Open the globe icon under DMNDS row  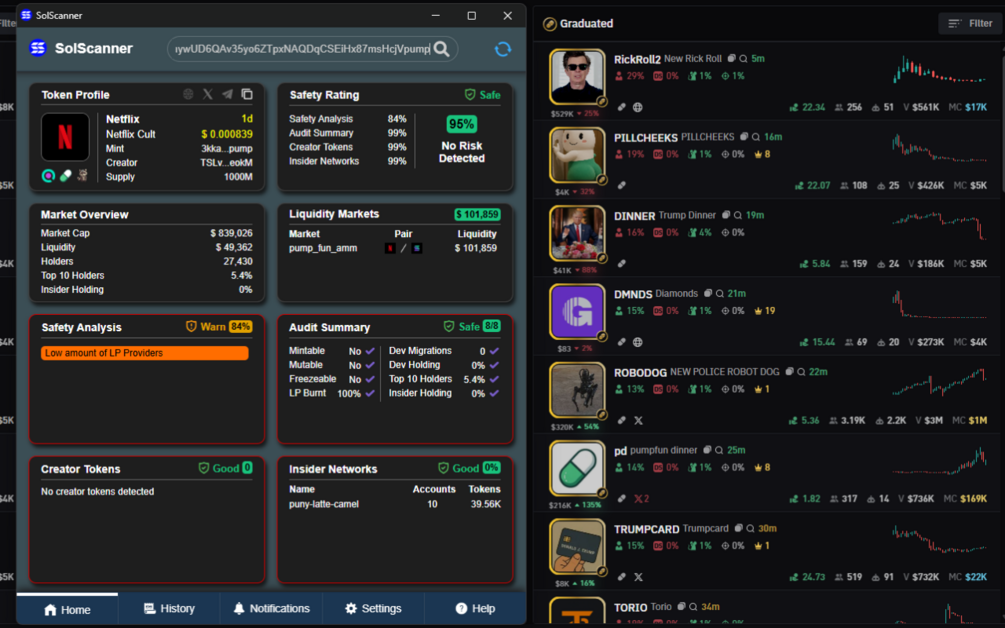[638, 342]
